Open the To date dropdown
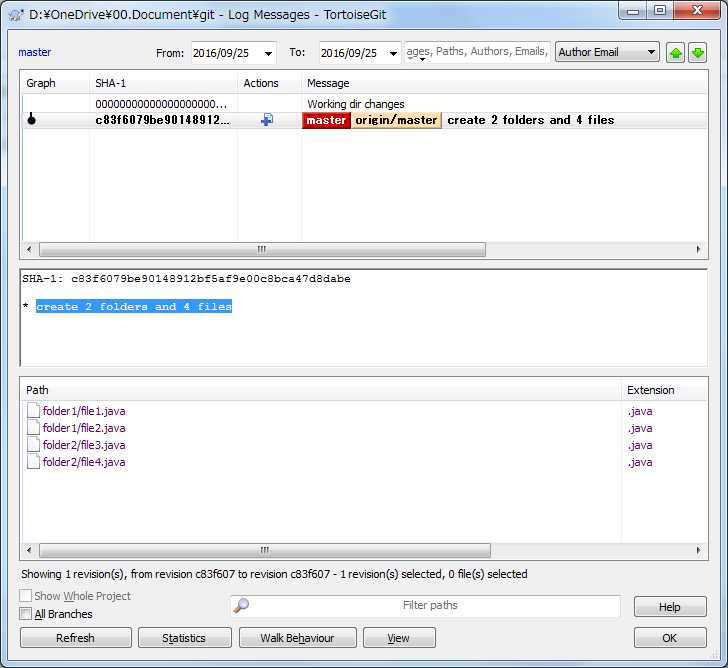 tap(393, 53)
